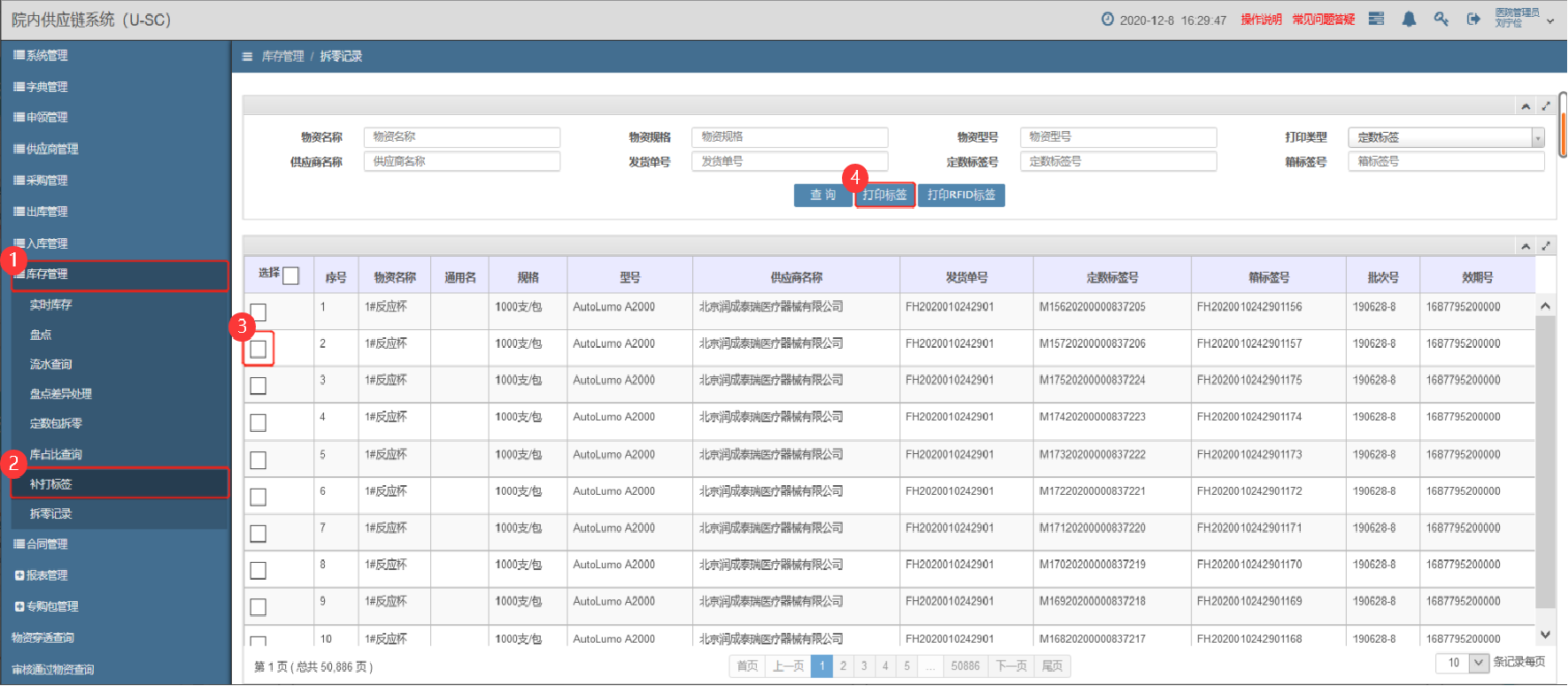The height and width of the screenshot is (686, 1568).
Task: Open 拆零记录 submenu item
Action: pyautogui.click(x=50, y=513)
